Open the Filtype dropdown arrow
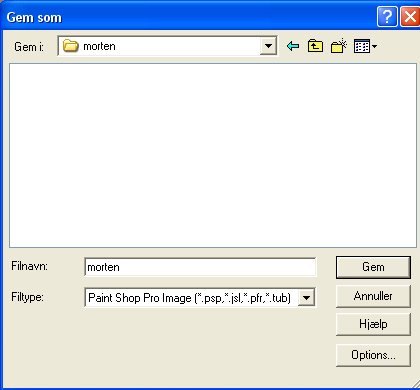The height and width of the screenshot is (390, 420). coord(306,297)
